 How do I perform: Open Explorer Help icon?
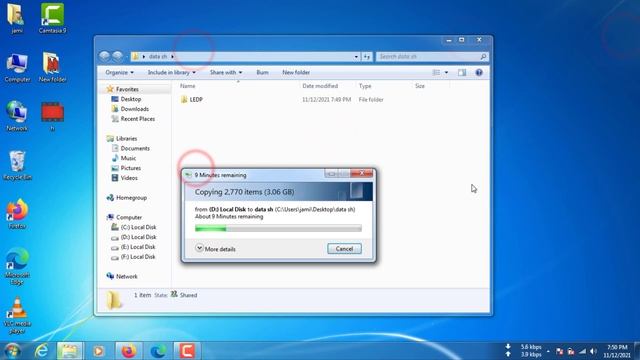(x=479, y=72)
